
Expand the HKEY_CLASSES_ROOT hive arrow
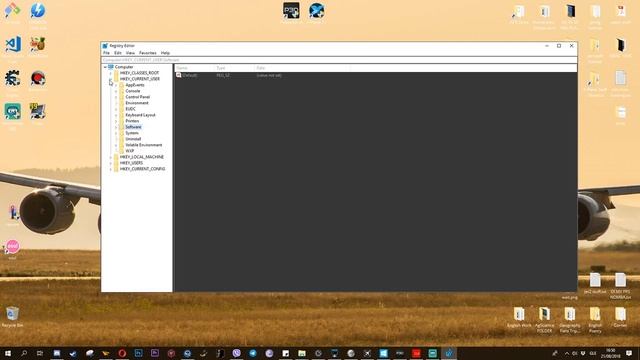pos(111,73)
